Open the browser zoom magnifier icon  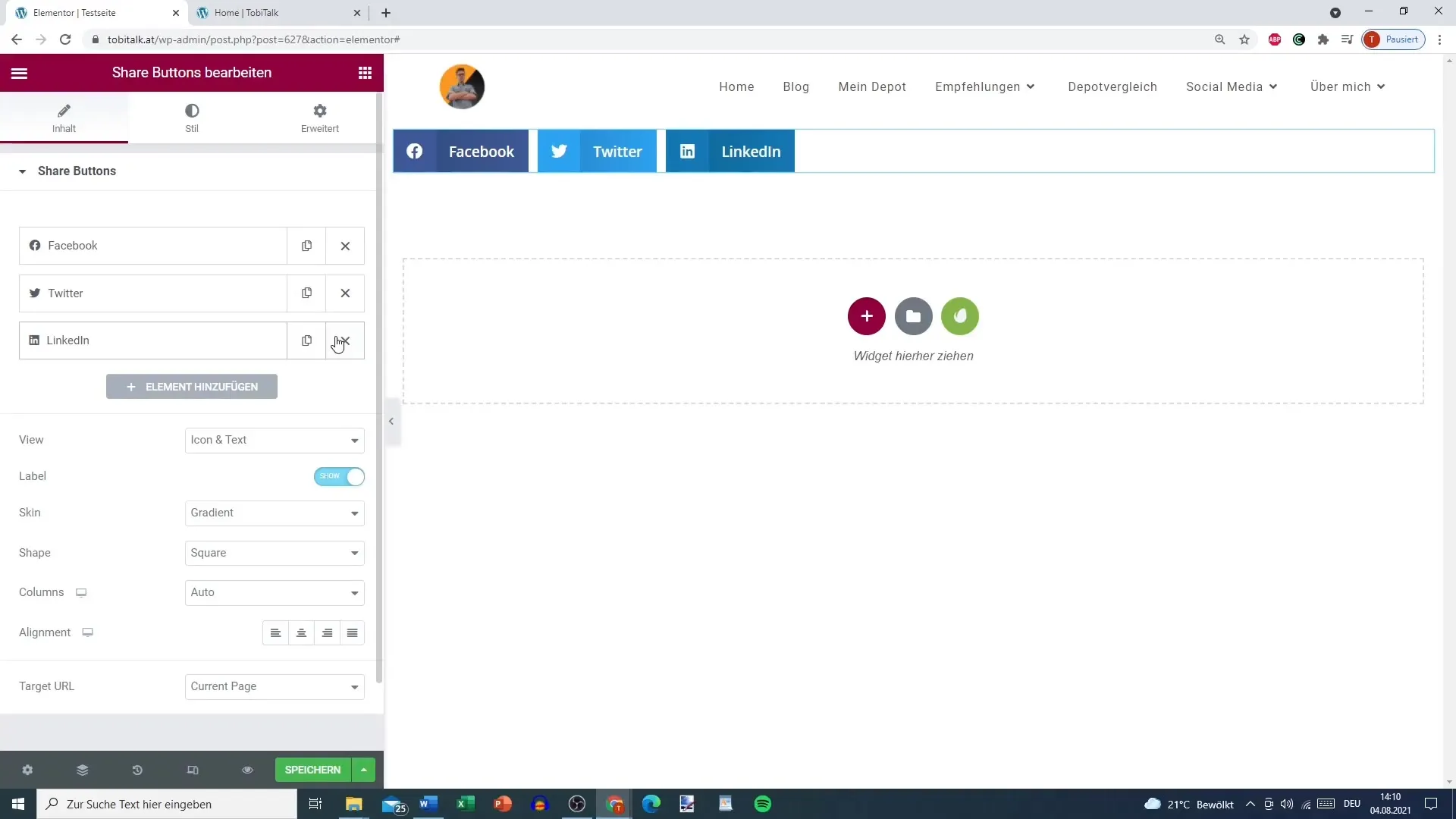[x=1220, y=39]
